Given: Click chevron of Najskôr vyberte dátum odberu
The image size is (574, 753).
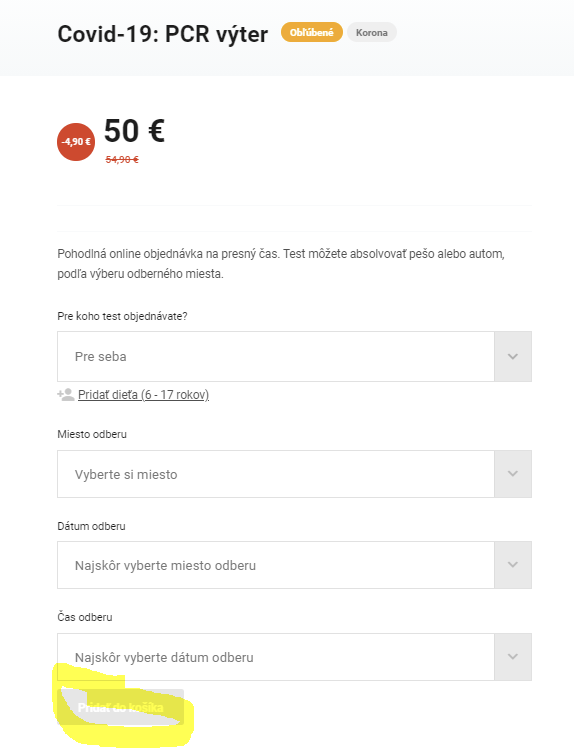Looking at the screenshot, I should pos(513,656).
